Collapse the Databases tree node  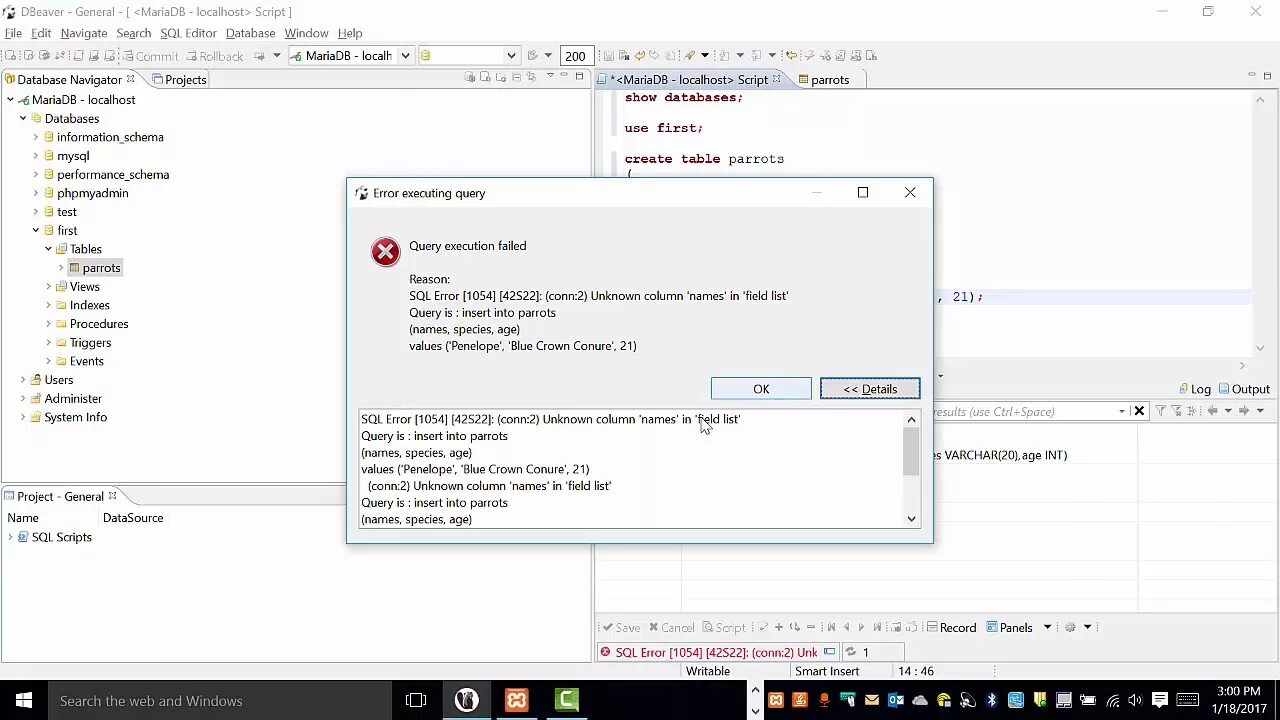(x=23, y=118)
